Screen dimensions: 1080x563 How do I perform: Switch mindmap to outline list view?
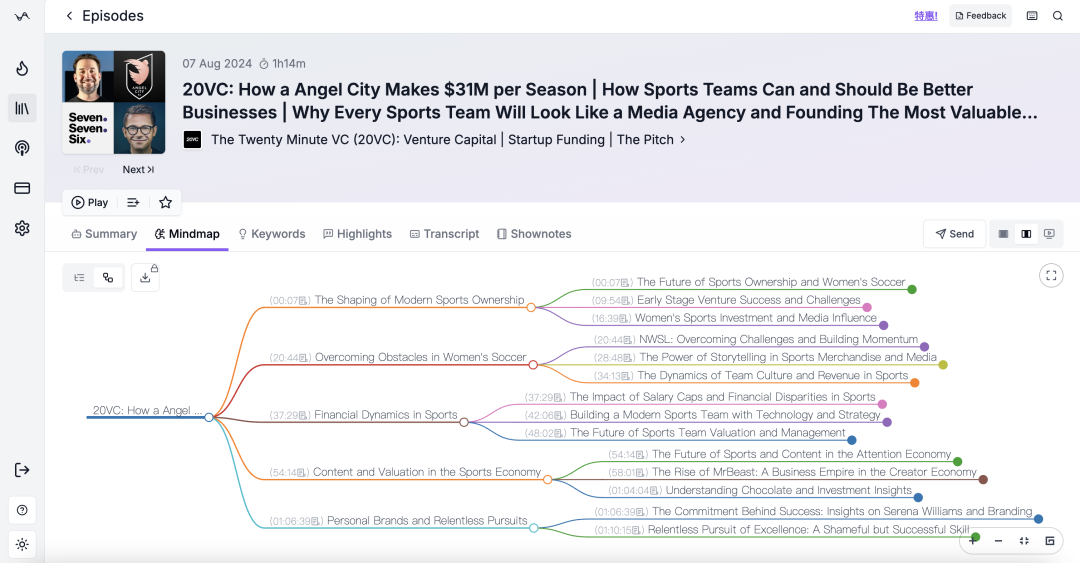(79, 278)
